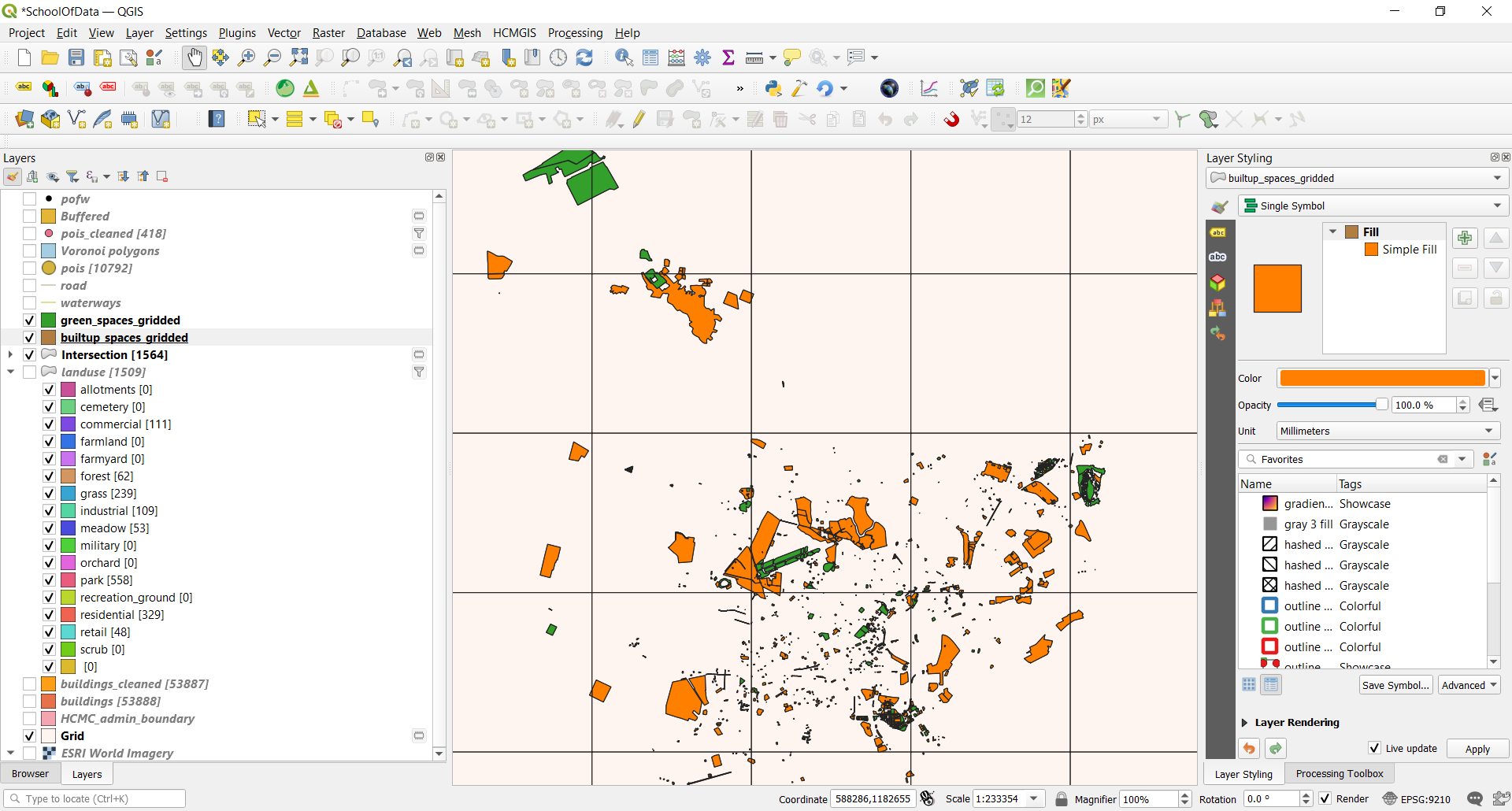Select the Pan Map hand tool
This screenshot has width=1512, height=811.
(194, 57)
